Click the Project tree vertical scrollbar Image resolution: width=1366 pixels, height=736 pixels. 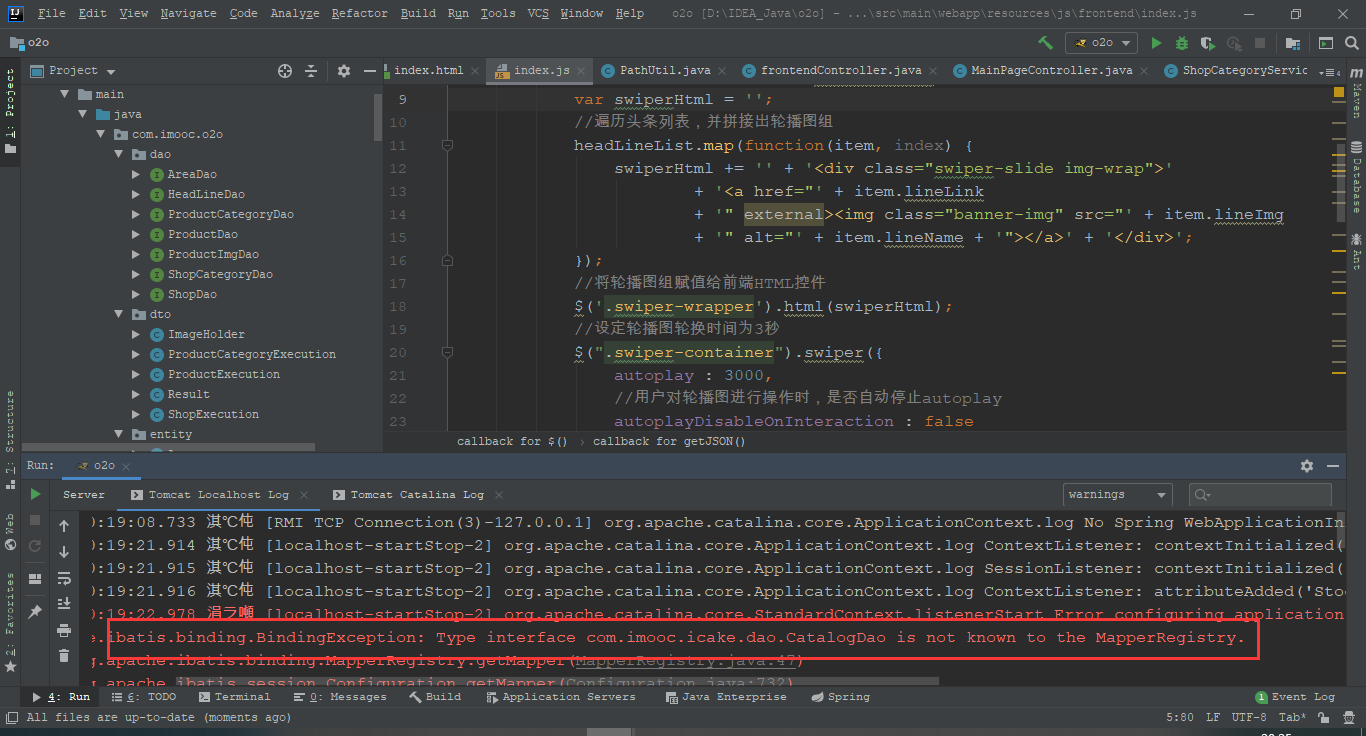(x=378, y=118)
